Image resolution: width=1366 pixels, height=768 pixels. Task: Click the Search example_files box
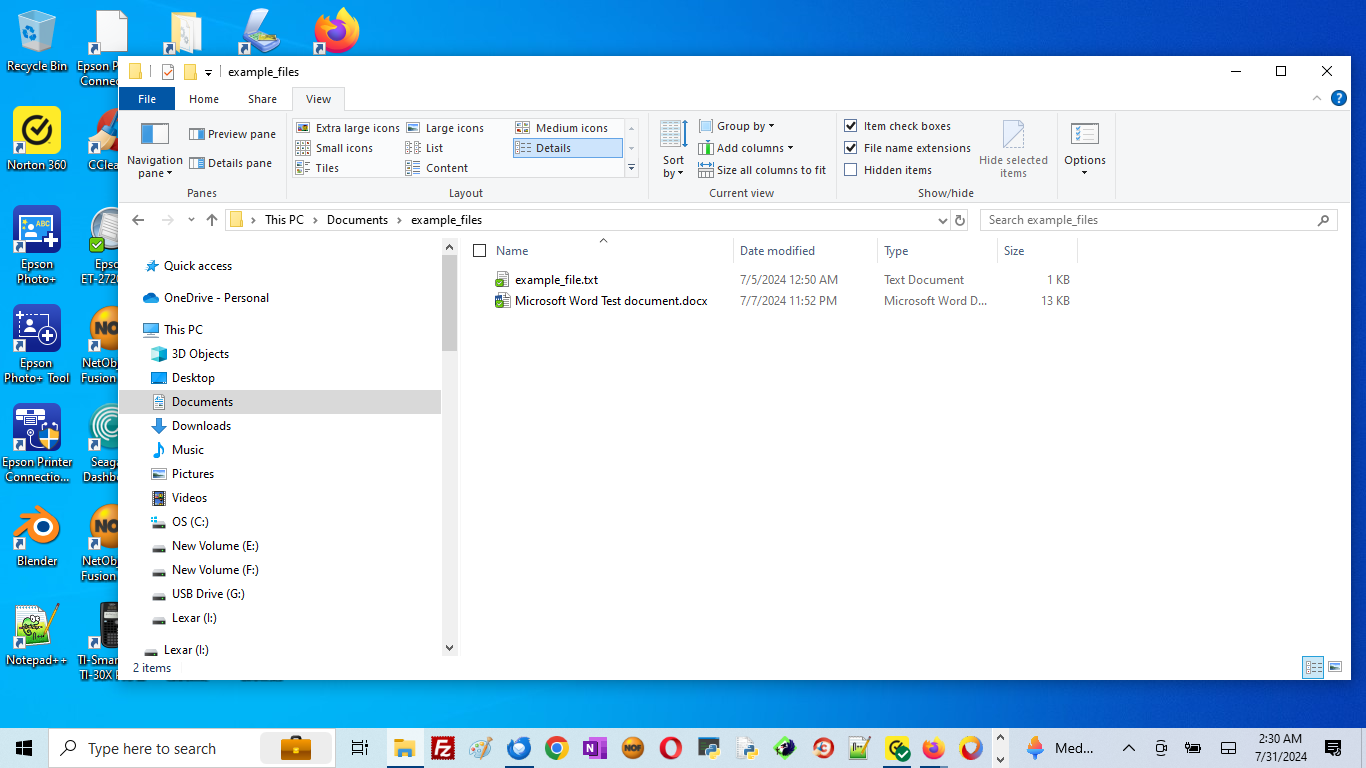tap(1150, 220)
